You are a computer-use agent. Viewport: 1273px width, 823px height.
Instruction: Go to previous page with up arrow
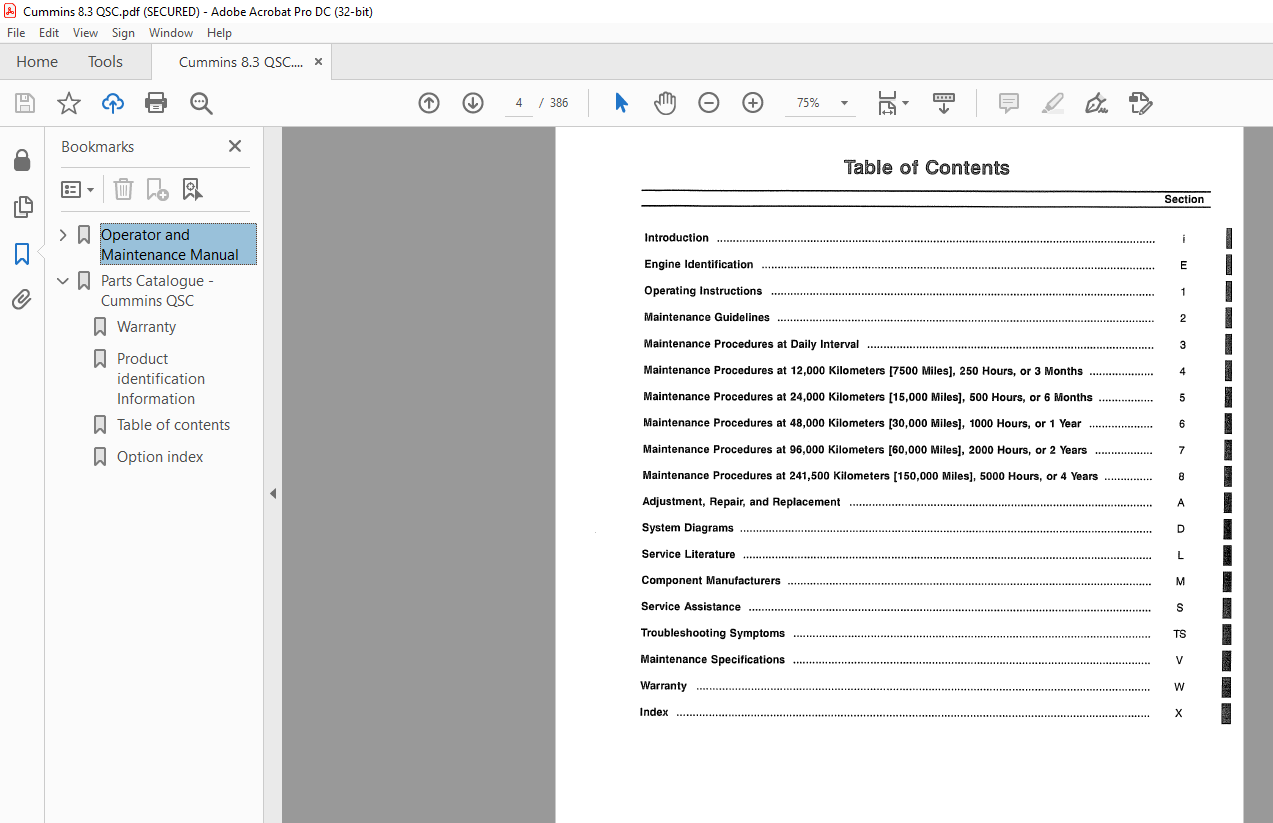pos(429,103)
